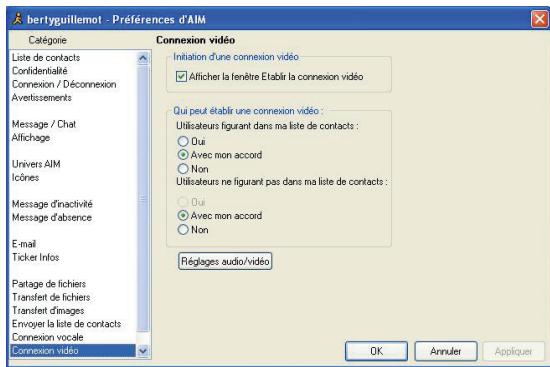Select Transfert d'images category
Viewport: 550px width, 367px height.
(48, 311)
